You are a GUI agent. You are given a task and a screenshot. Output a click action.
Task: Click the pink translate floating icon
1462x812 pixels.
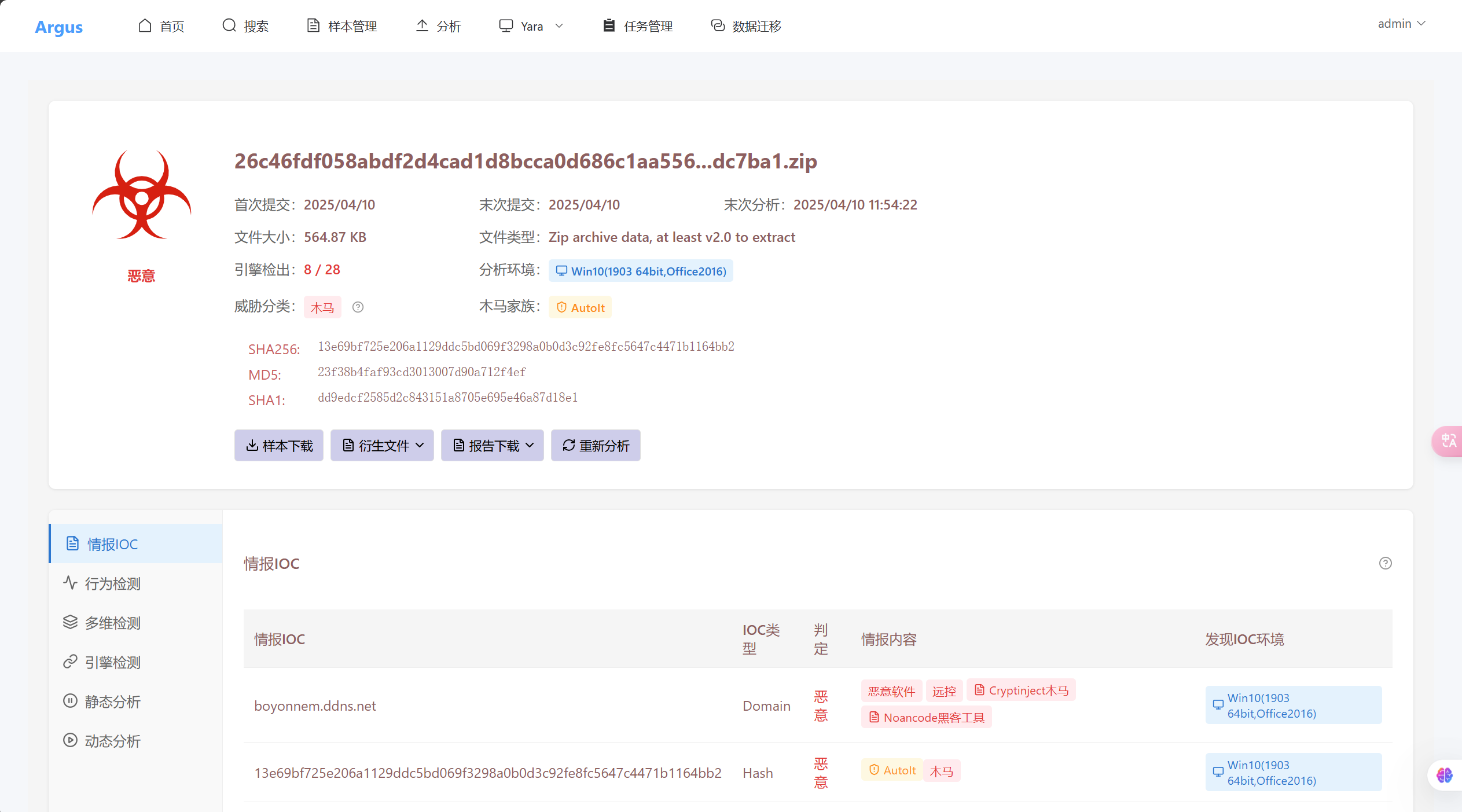tap(1448, 441)
